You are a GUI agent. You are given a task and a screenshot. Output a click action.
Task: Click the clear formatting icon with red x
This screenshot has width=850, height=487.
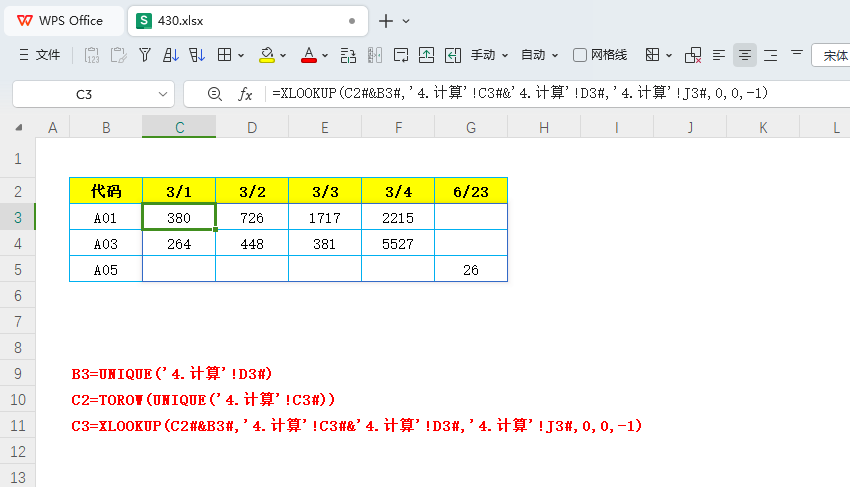(x=693, y=55)
